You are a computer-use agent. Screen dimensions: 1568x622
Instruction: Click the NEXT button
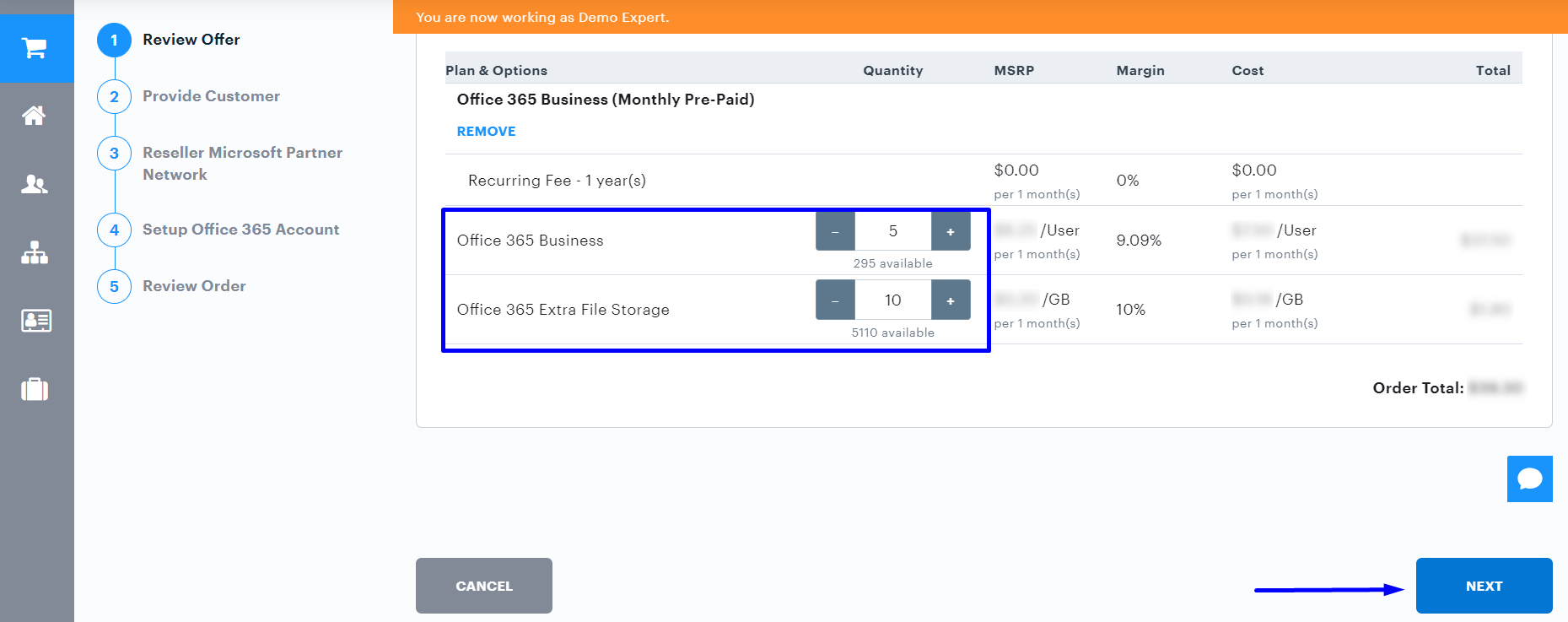pos(1484,586)
